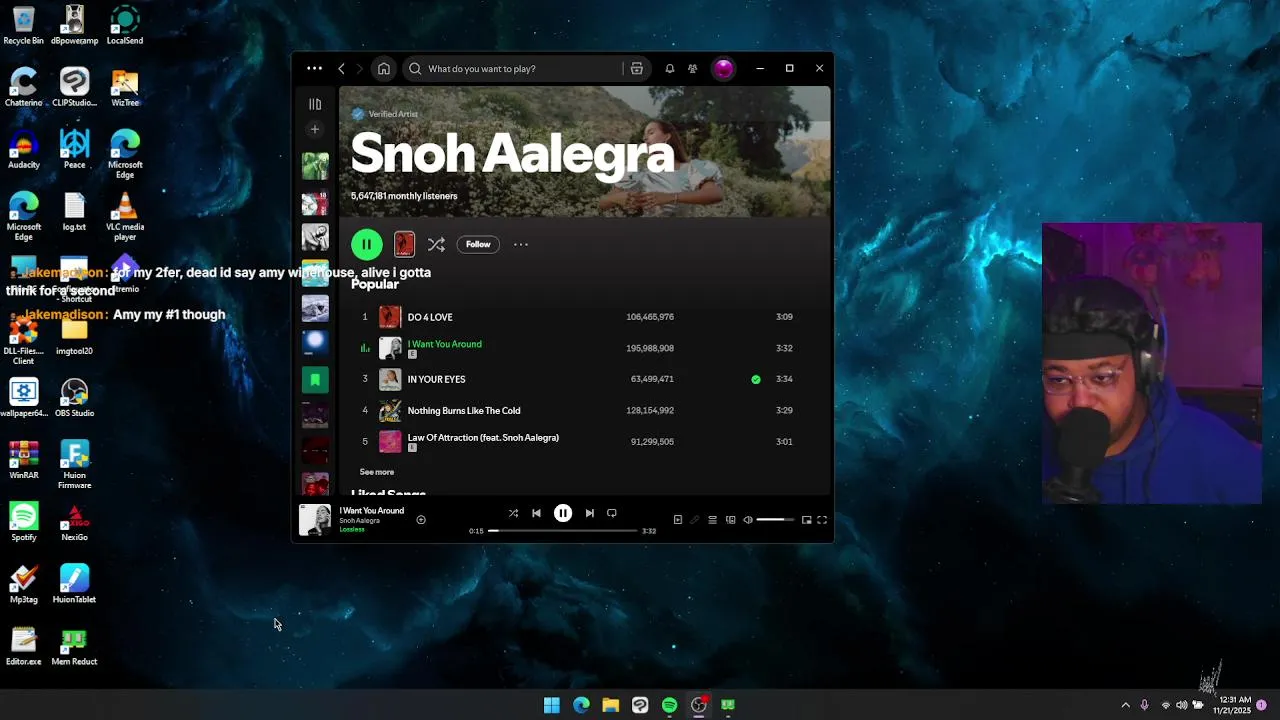Open the now playing album art in bottom bar
The width and height of the screenshot is (1280, 720).
pyautogui.click(x=315, y=520)
